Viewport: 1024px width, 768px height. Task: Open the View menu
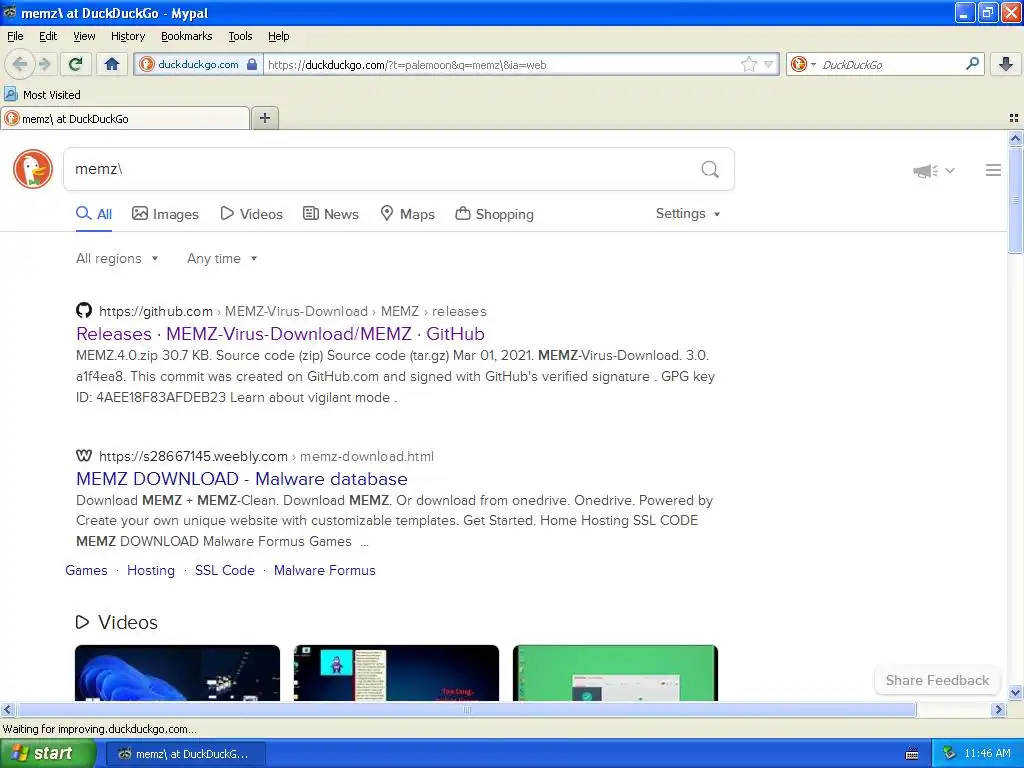[84, 36]
